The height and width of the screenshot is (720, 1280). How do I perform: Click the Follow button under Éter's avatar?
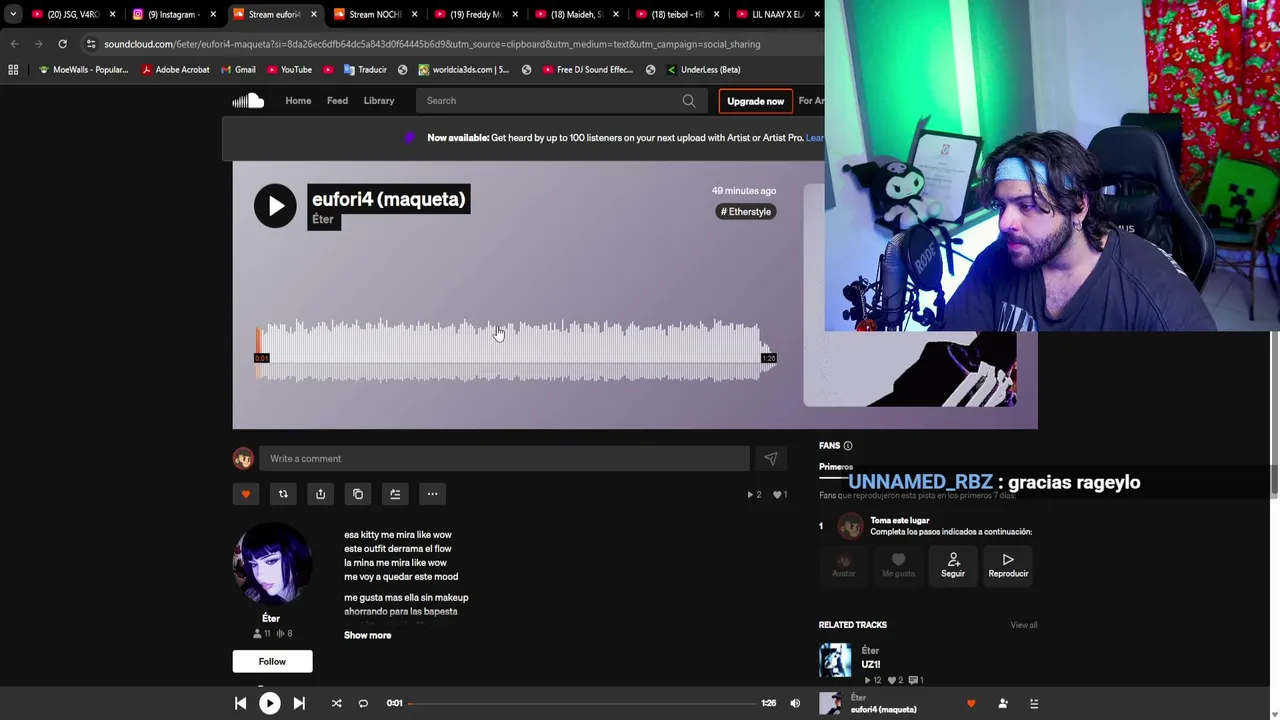pos(273,661)
